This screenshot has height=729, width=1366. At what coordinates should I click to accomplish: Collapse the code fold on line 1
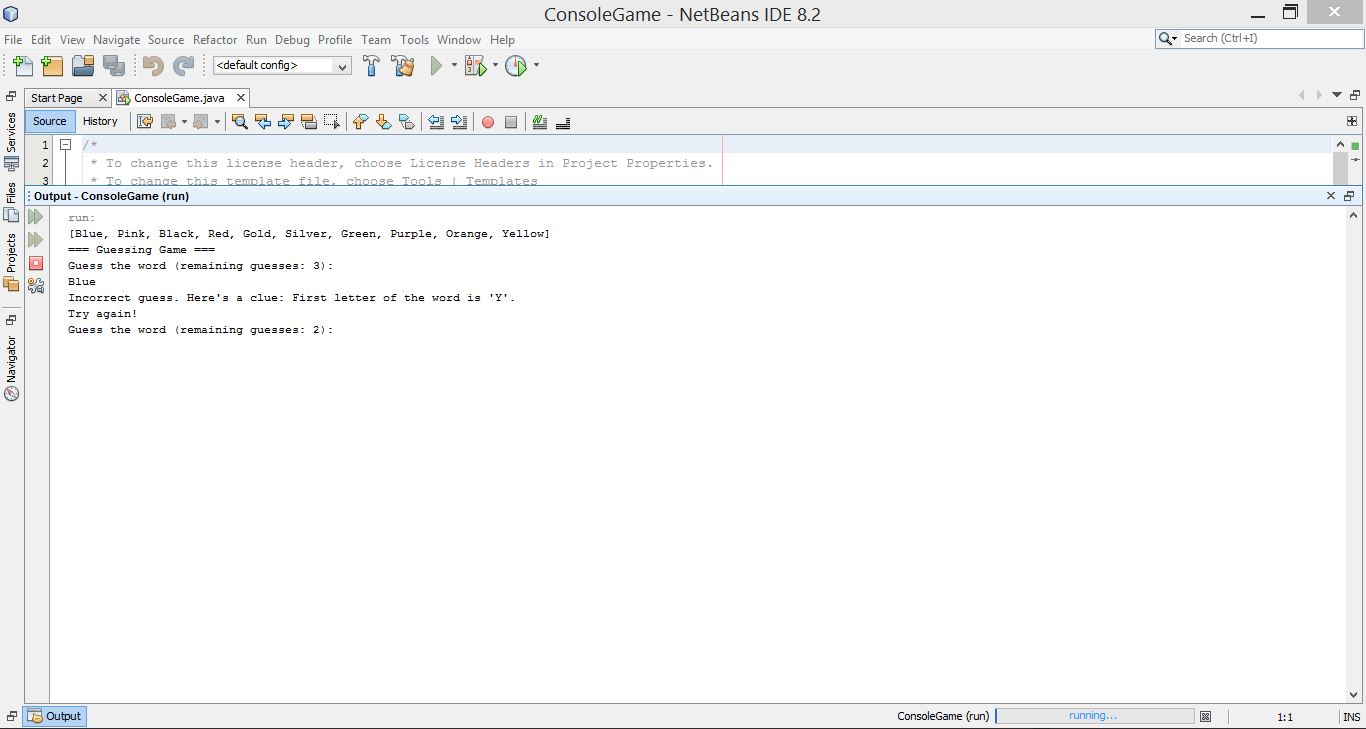click(x=65, y=145)
